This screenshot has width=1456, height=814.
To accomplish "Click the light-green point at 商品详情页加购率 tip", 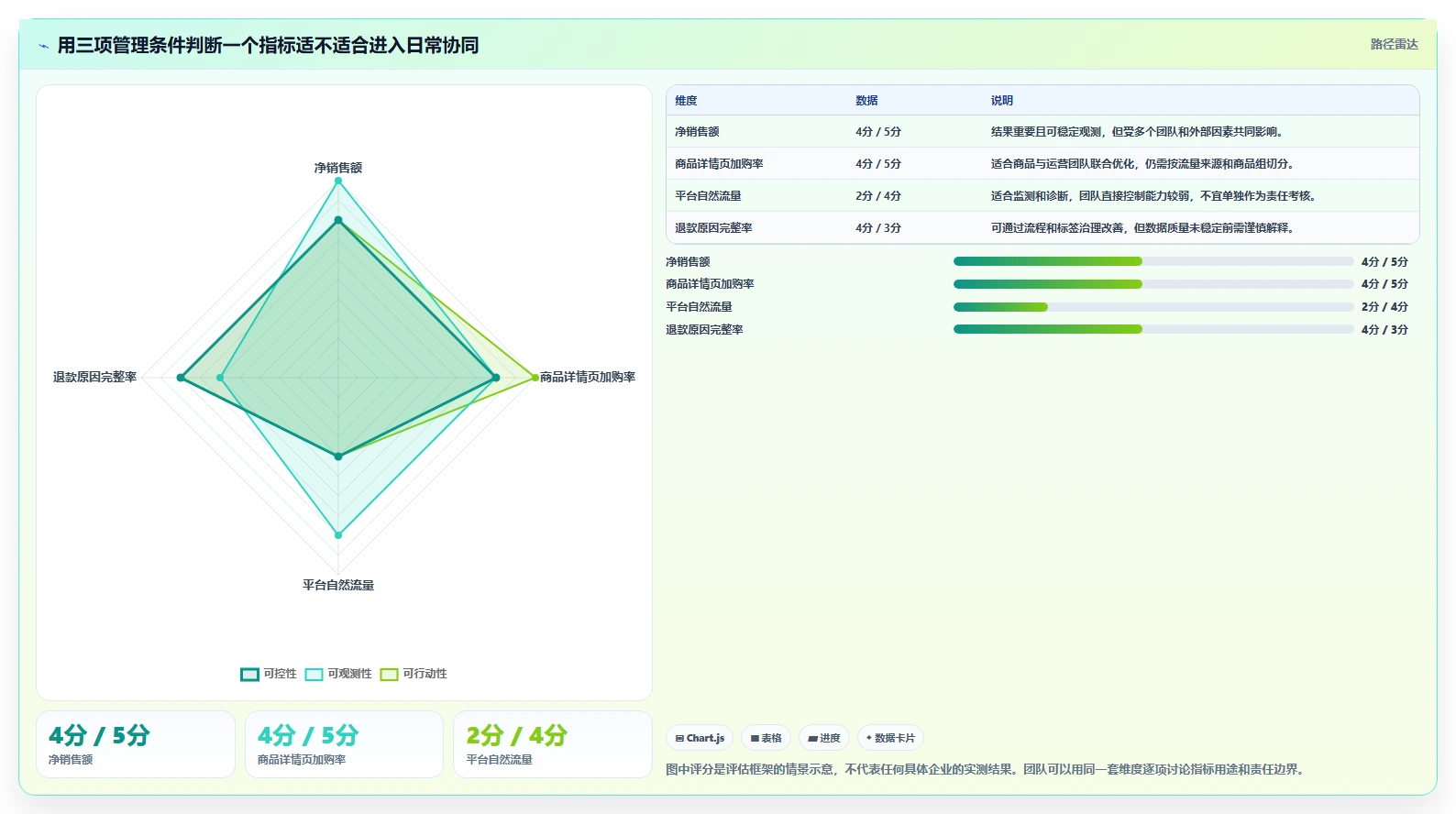I will pos(535,378).
